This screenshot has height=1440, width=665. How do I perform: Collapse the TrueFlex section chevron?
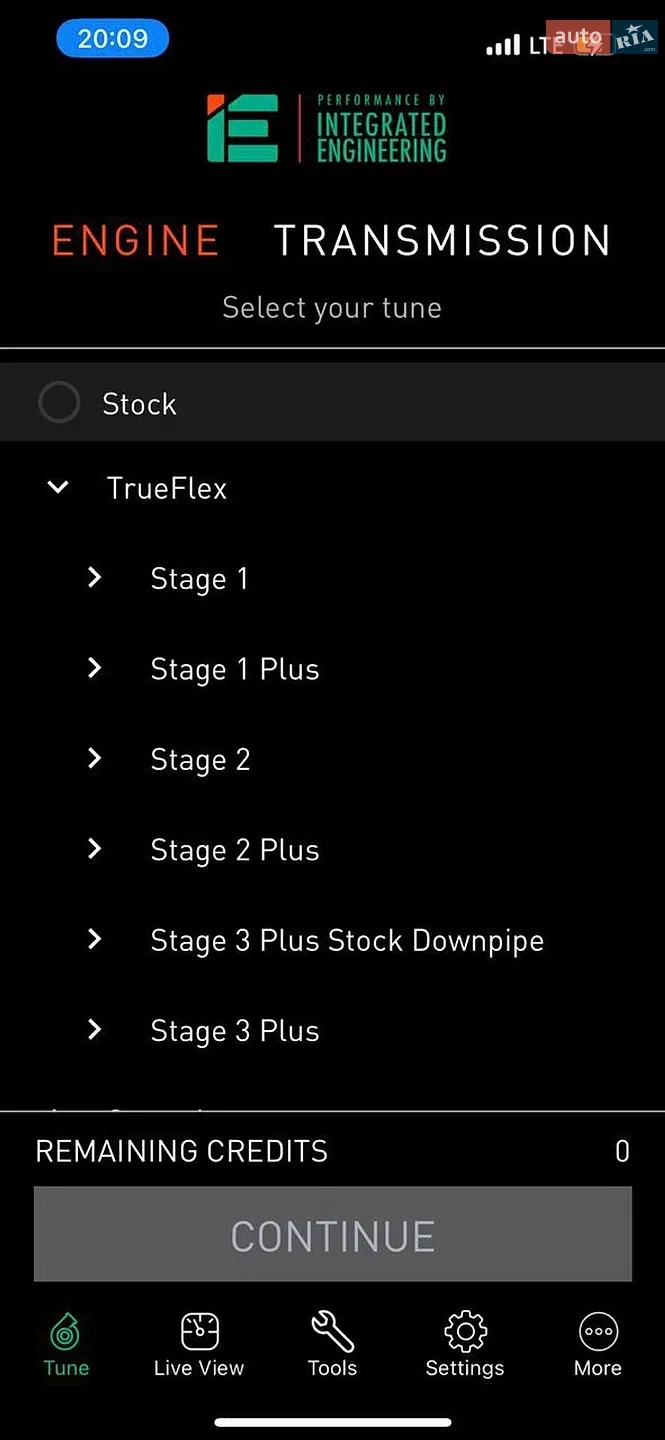click(x=59, y=488)
